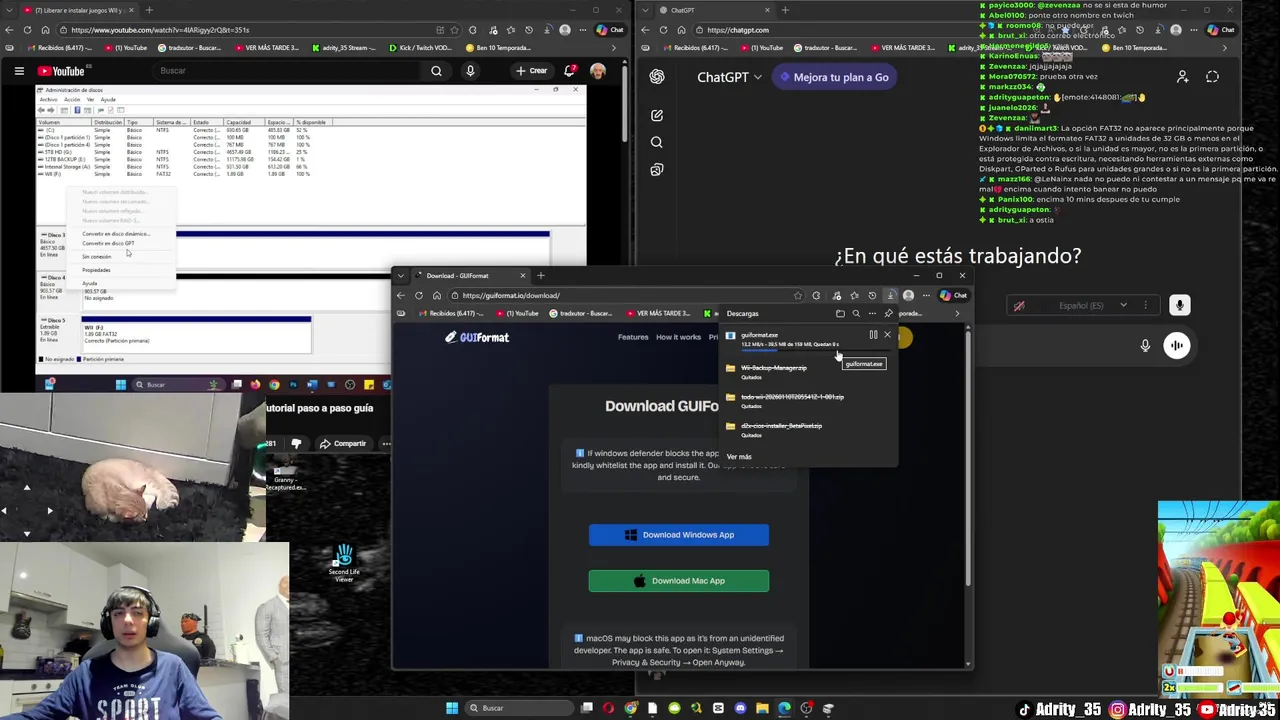Image resolution: width=1280 pixels, height=720 pixels.
Task: Pin the Descargas panel
Action: point(888,314)
